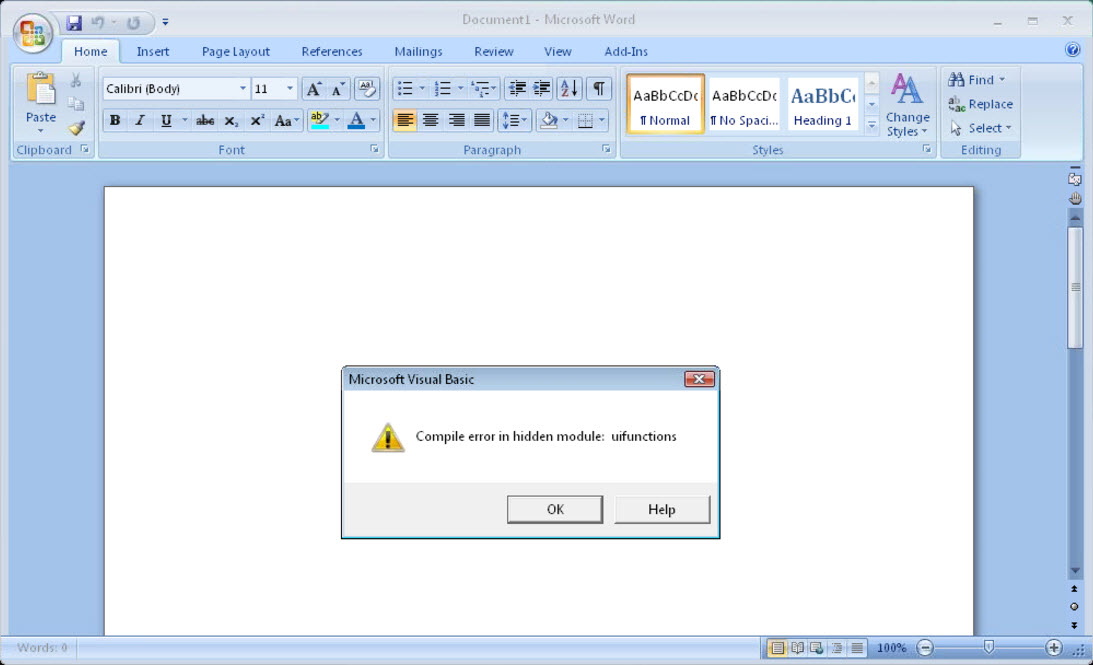Apply bulleted list formatting

coord(405,89)
